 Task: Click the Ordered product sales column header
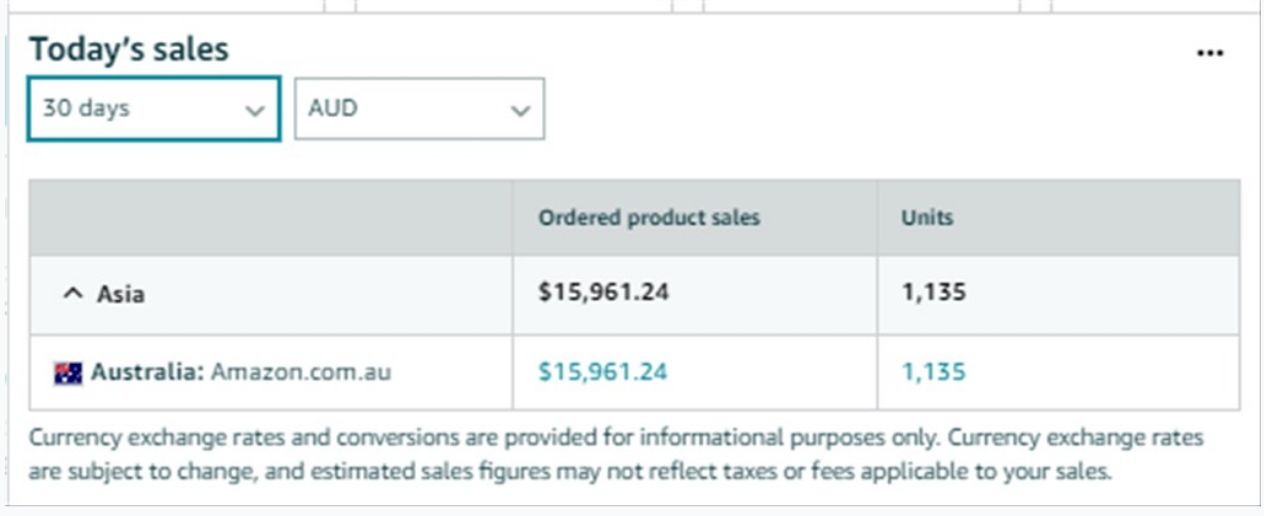pos(649,218)
